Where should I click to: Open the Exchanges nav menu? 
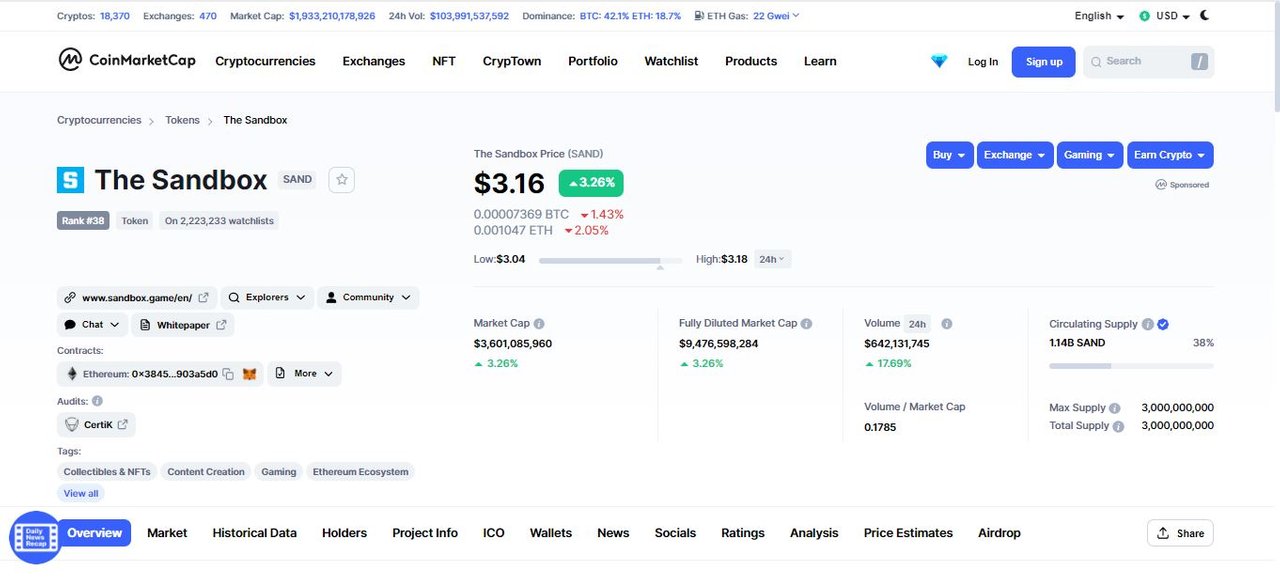coord(374,61)
